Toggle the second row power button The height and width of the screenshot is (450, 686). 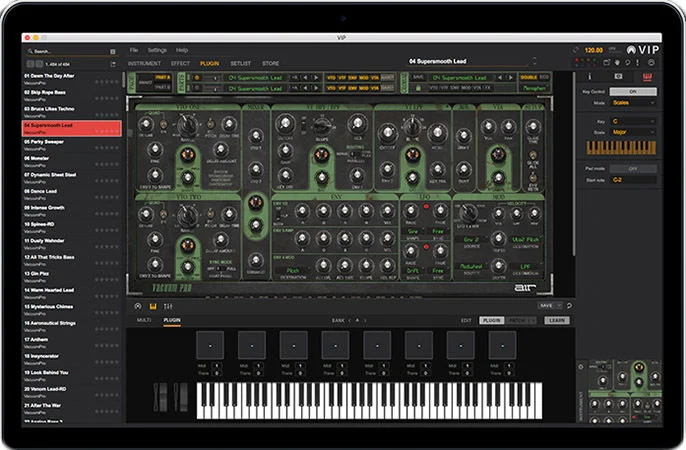[196, 88]
